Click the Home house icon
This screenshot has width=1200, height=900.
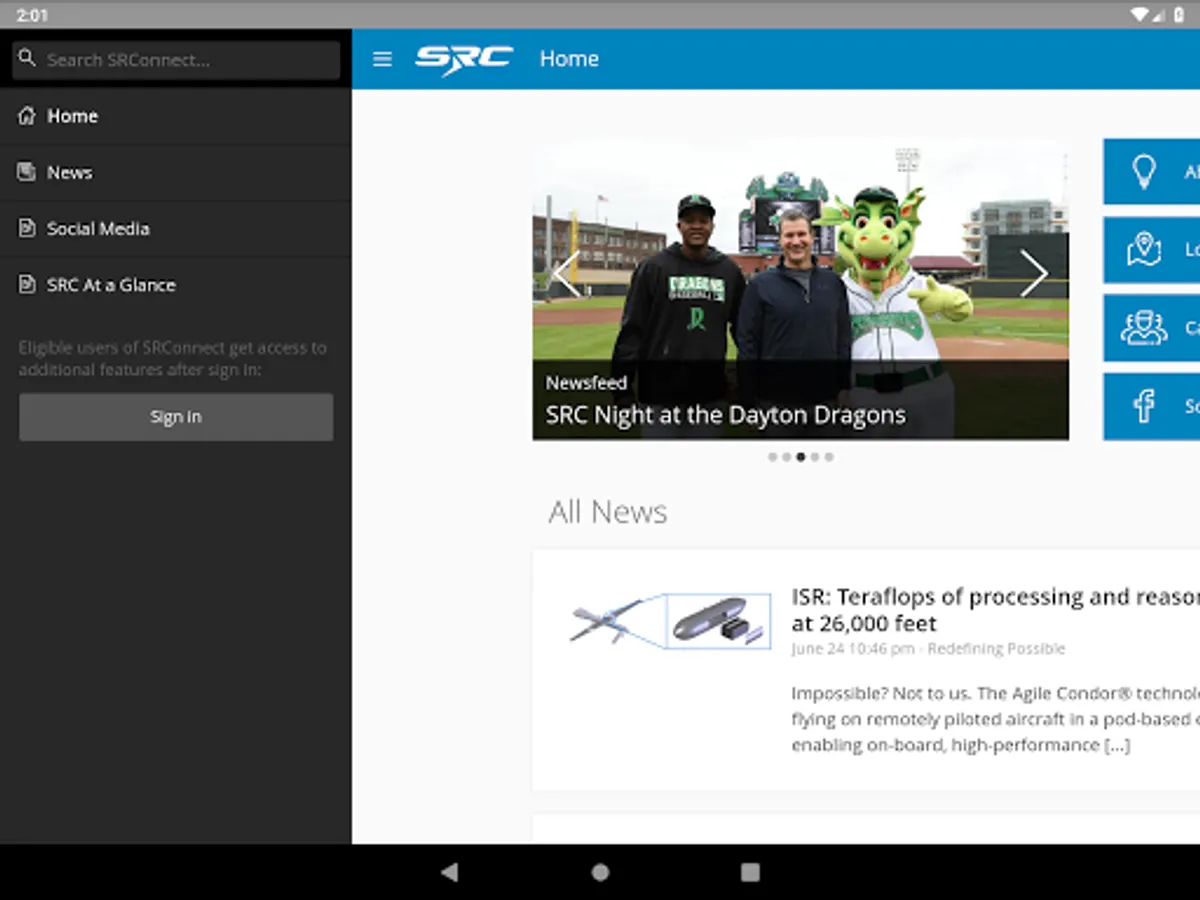[27, 116]
